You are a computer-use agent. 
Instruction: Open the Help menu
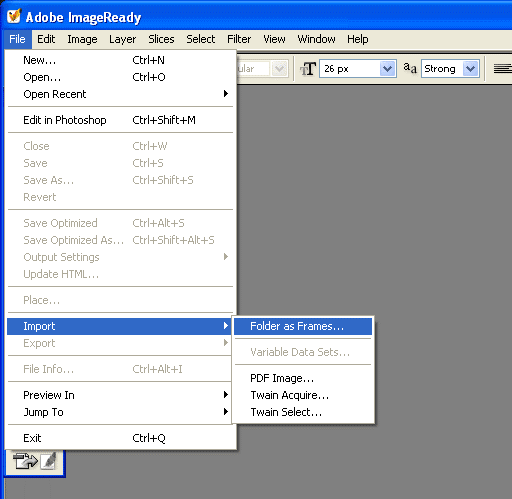[x=358, y=39]
